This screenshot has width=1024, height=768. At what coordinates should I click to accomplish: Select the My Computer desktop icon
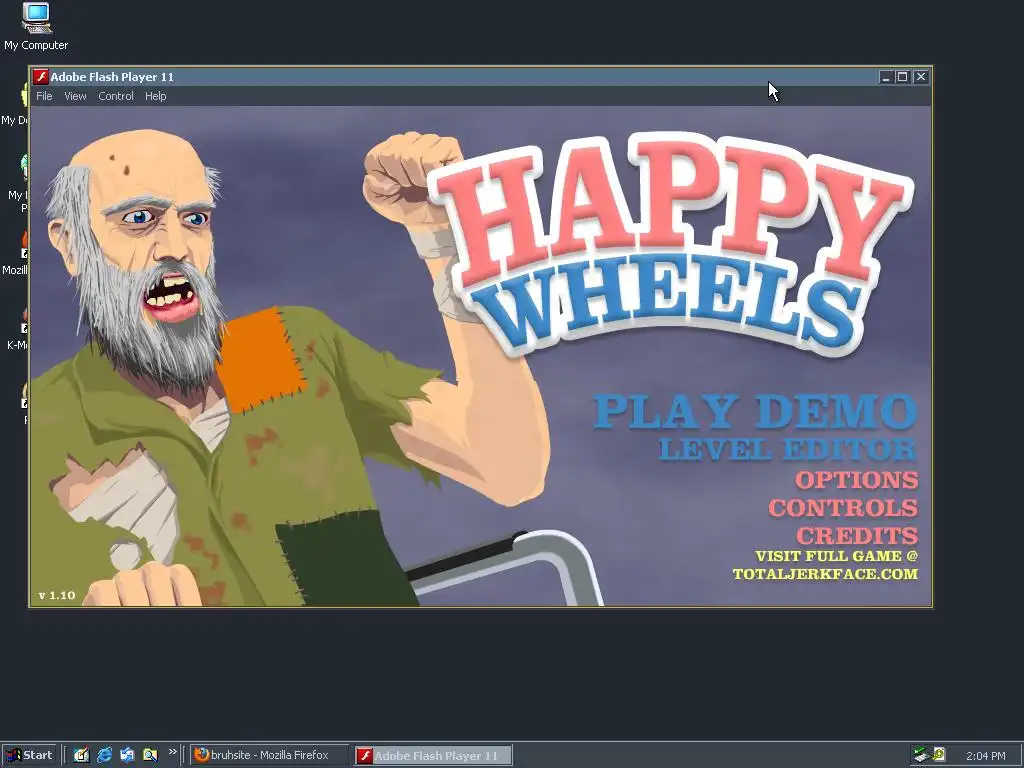point(36,27)
